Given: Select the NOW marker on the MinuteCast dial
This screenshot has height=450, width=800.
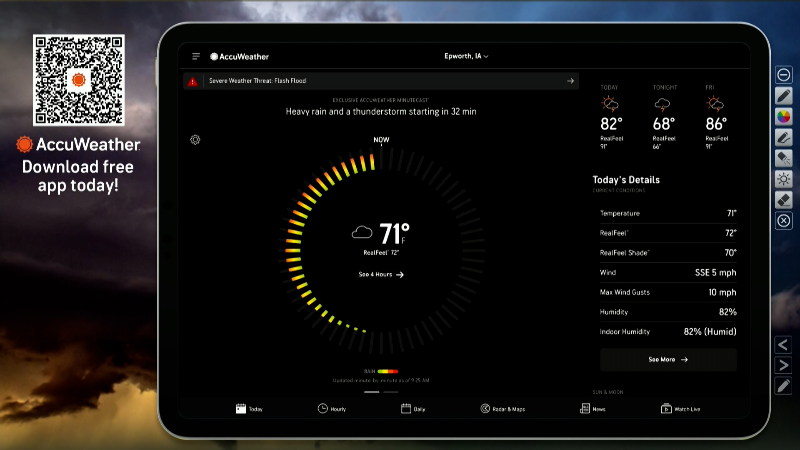Looking at the screenshot, I should [x=381, y=140].
